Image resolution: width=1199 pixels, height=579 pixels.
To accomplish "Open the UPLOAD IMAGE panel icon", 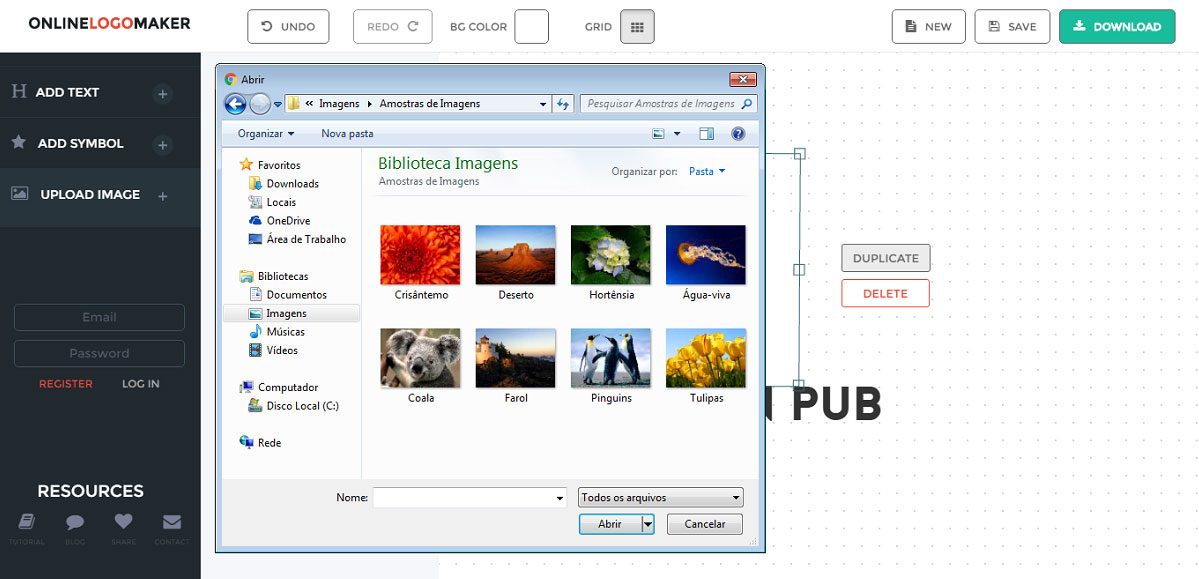I will tap(19, 194).
